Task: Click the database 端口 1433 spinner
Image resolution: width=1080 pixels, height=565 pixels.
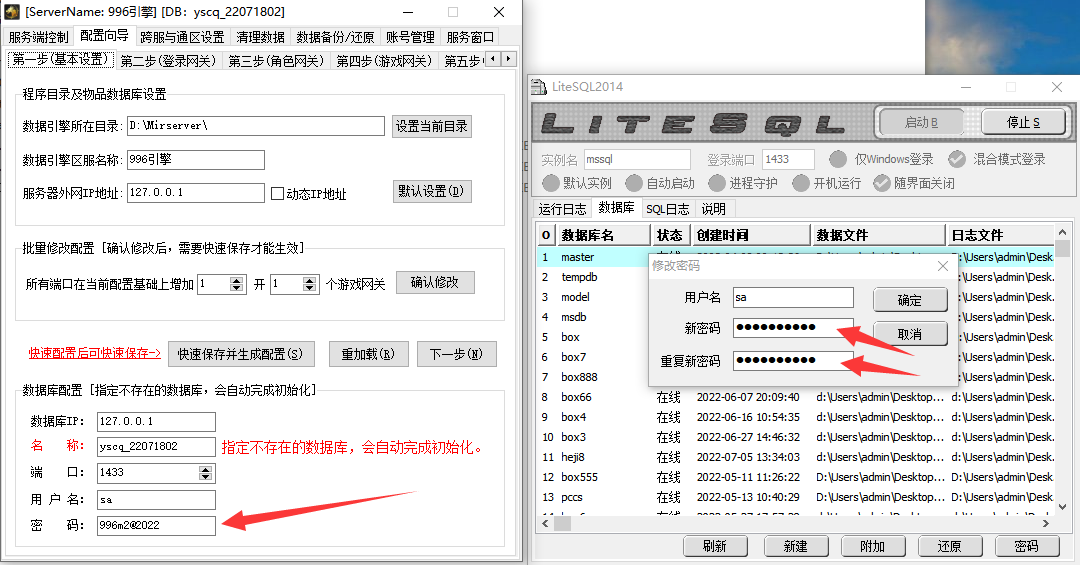Action: point(207,473)
